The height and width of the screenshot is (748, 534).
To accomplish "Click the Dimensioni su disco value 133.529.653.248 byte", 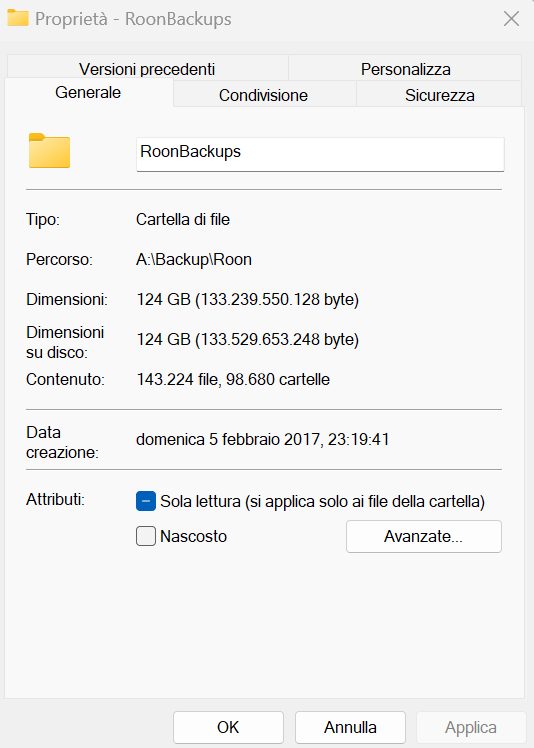I will pyautogui.click(x=277, y=340).
